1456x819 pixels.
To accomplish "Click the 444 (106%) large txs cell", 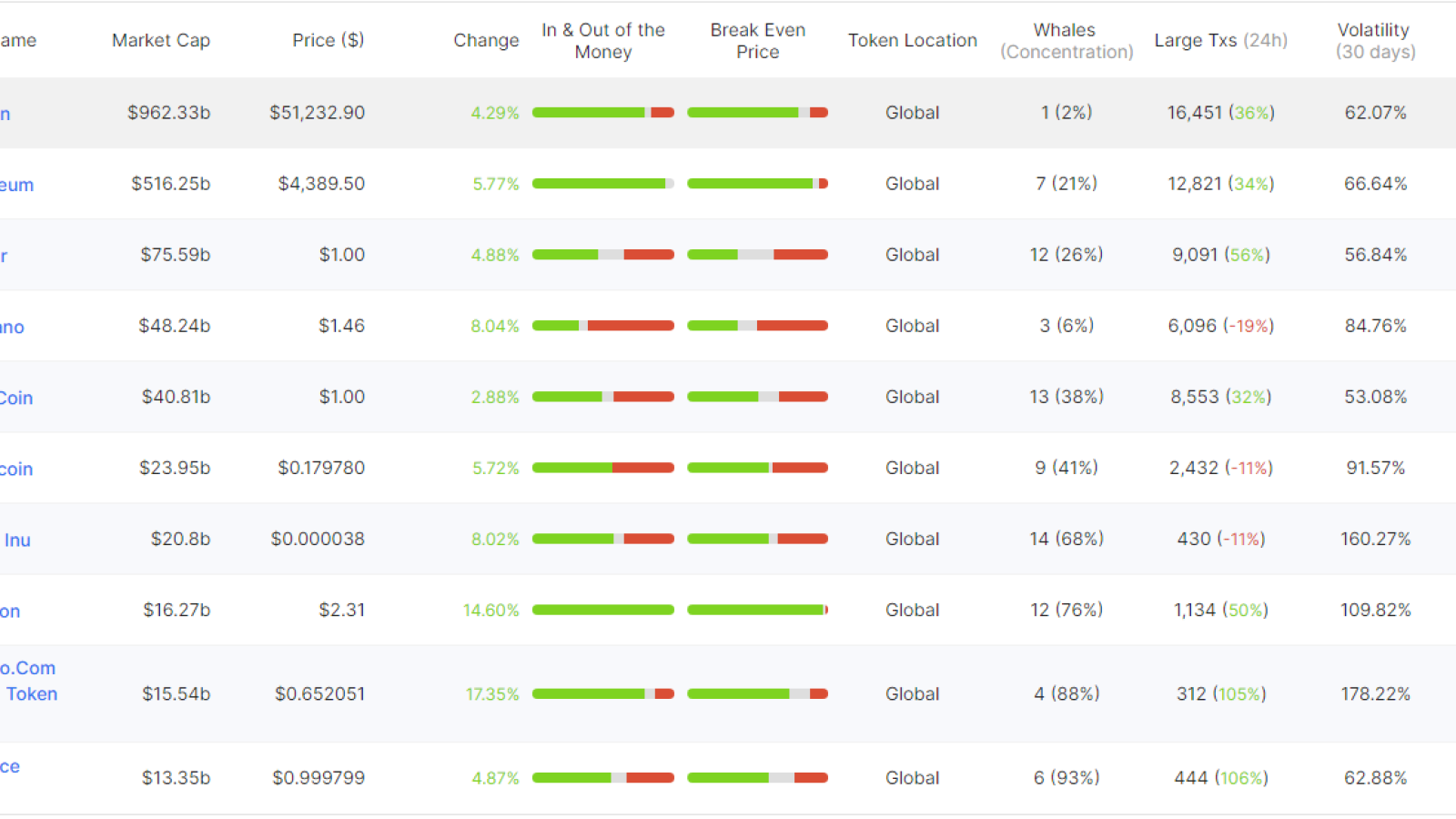I will click(x=1221, y=777).
